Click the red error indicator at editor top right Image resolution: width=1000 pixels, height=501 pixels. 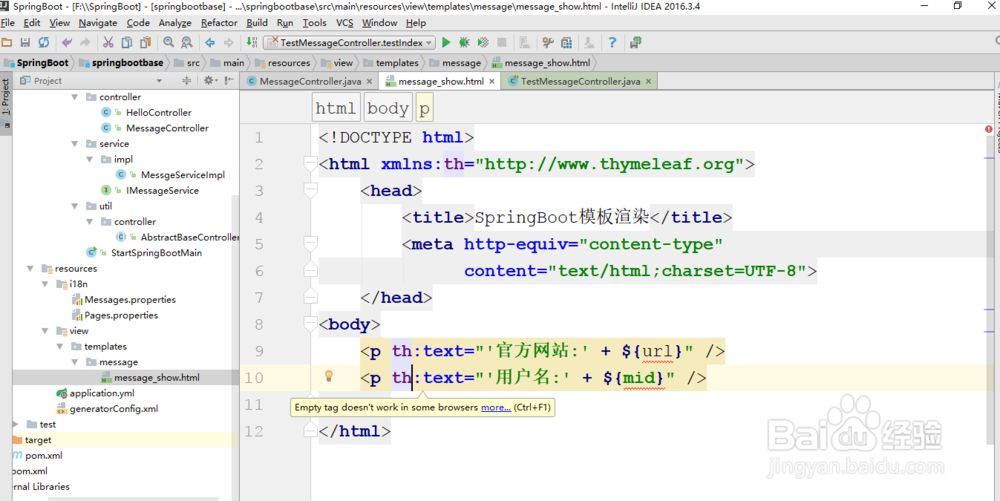coord(989,129)
